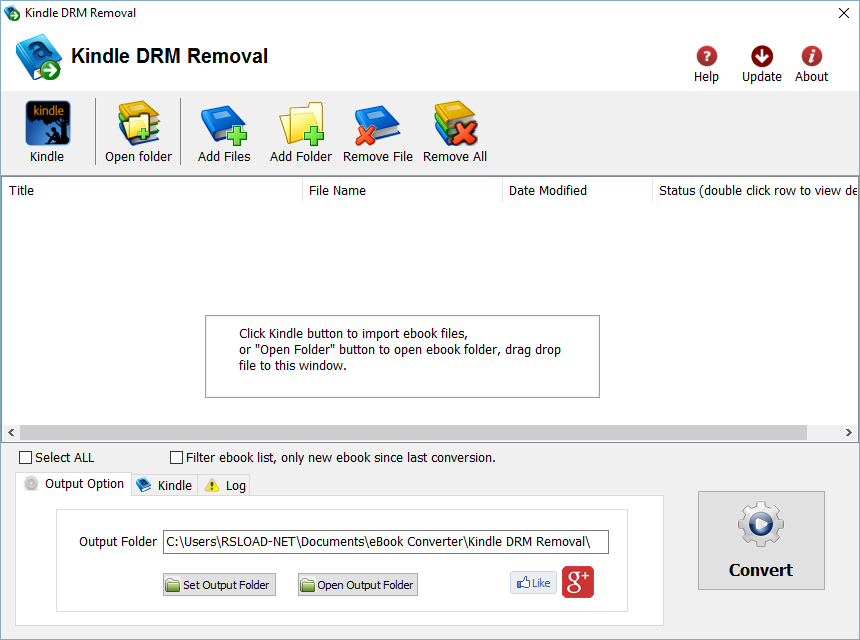Check the Select ALL checkbox
Viewport: 860px width, 640px height.
25,457
